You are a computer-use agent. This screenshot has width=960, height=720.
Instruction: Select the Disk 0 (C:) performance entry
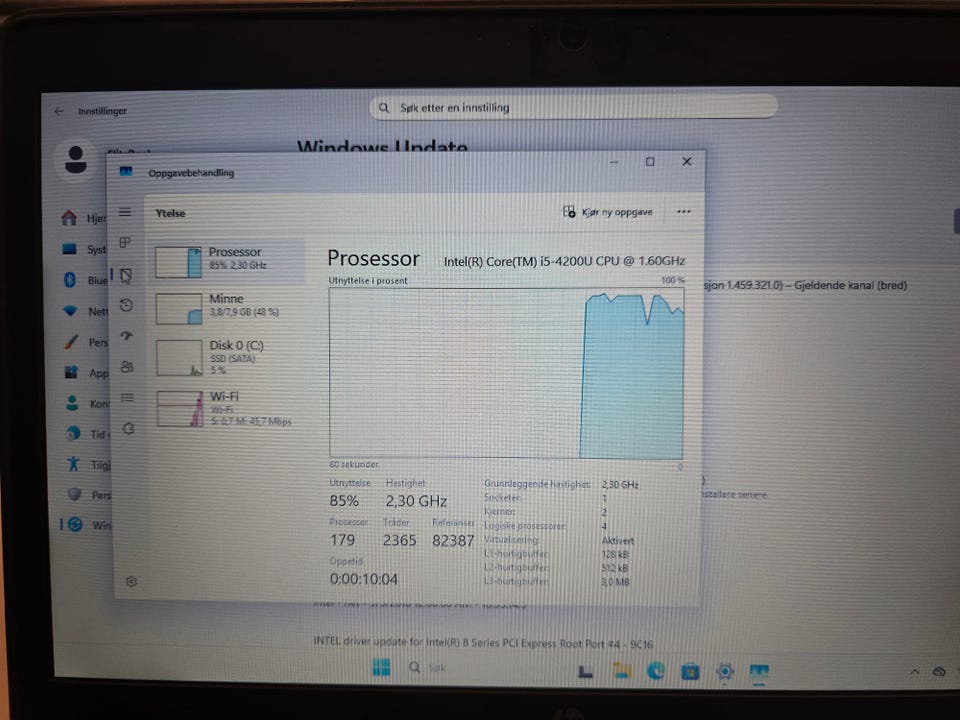[229, 358]
